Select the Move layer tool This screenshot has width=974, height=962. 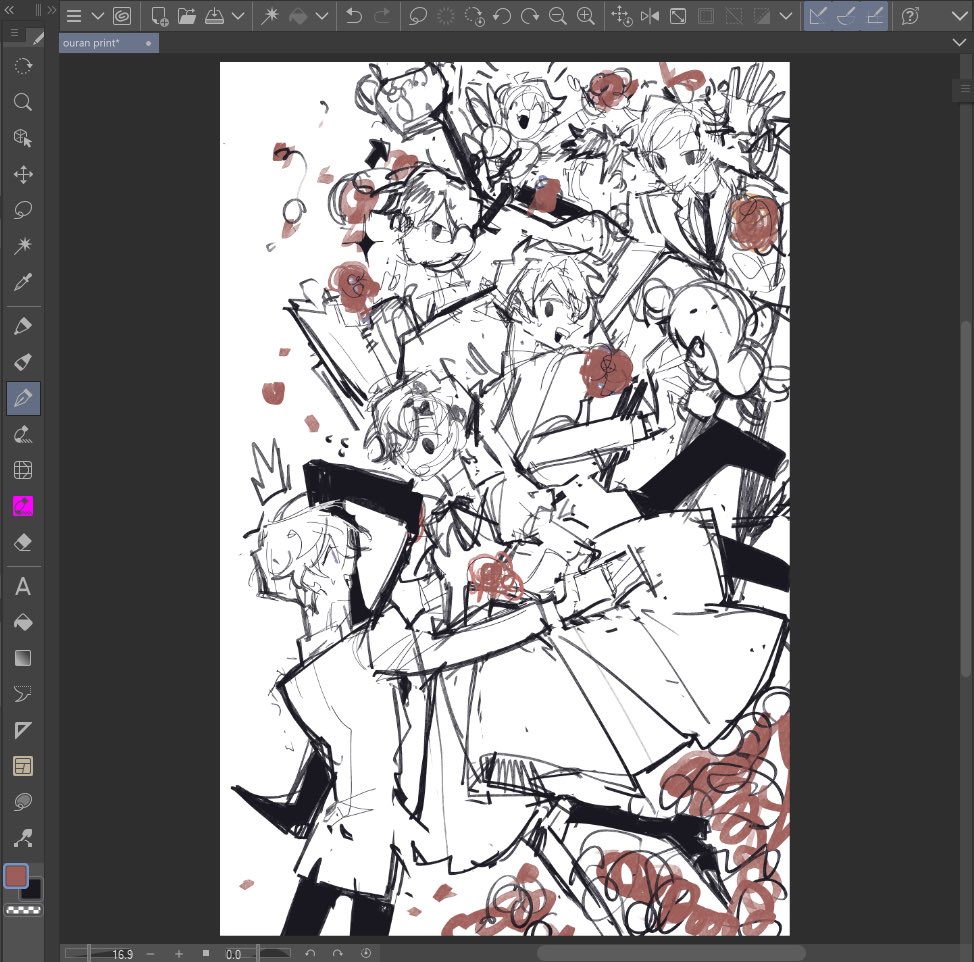(23, 174)
